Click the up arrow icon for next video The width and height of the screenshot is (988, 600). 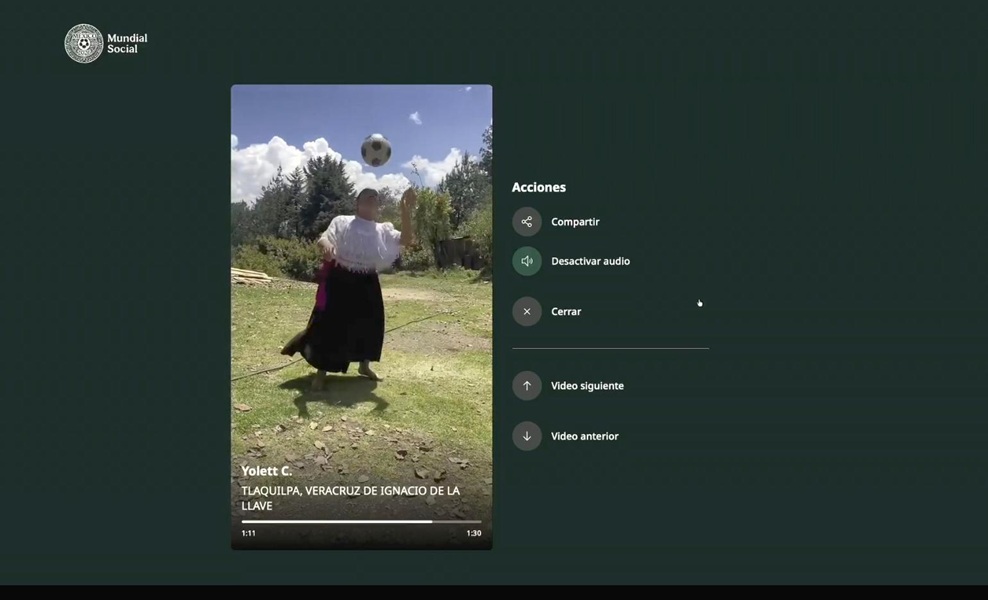pos(527,386)
